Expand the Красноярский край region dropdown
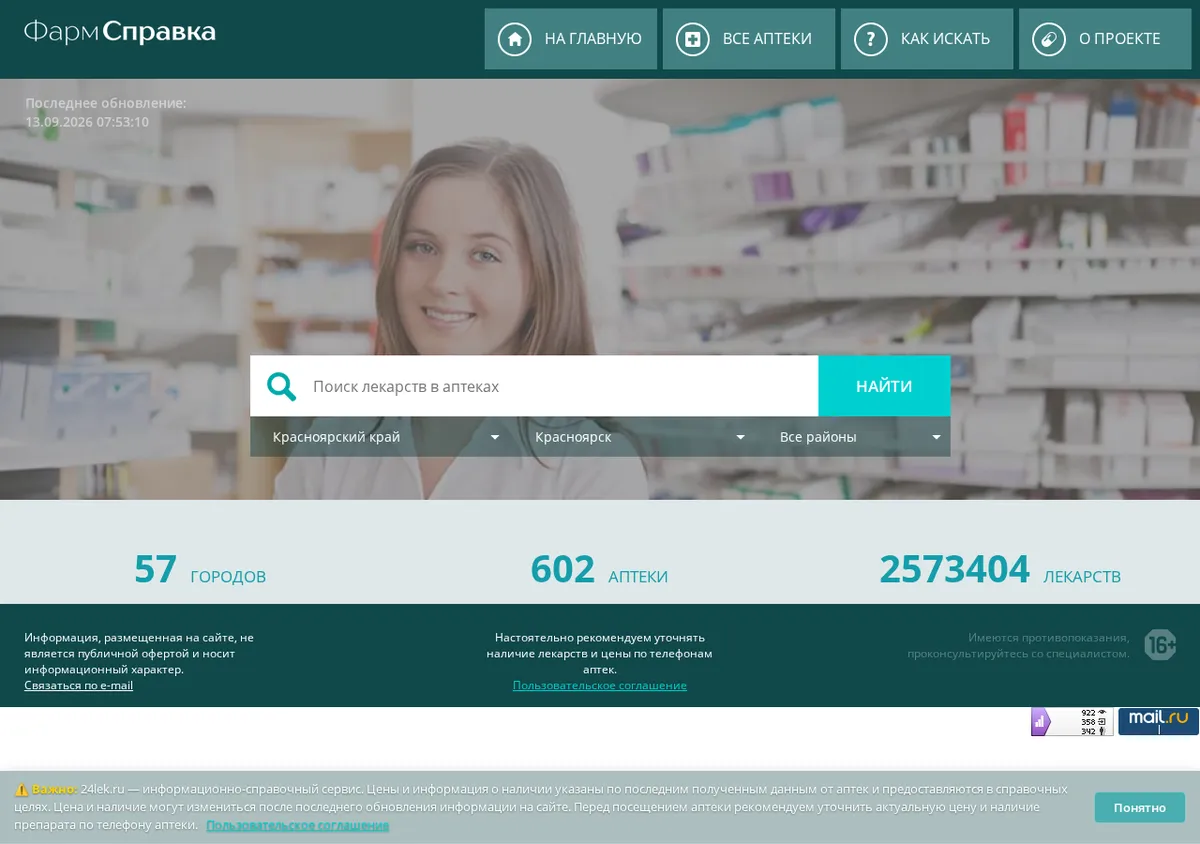Image resolution: width=1200 pixels, height=844 pixels. (x=387, y=437)
